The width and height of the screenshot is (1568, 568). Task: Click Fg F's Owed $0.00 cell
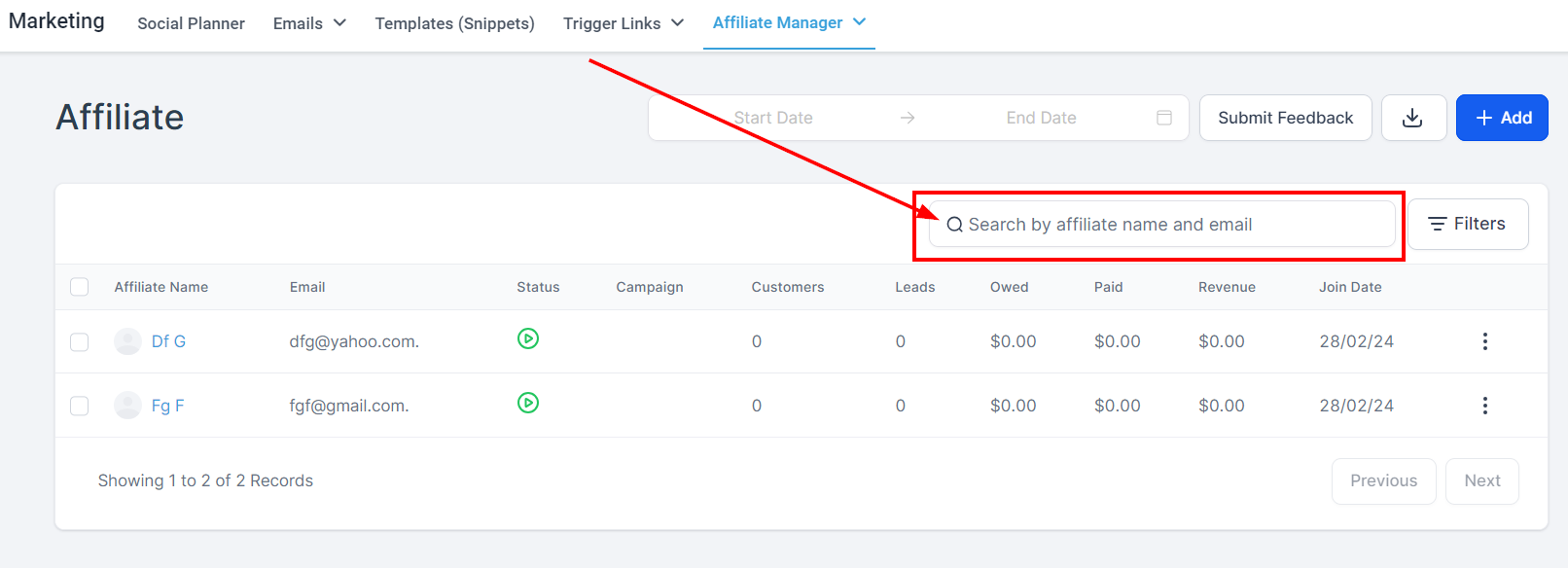coord(1014,406)
